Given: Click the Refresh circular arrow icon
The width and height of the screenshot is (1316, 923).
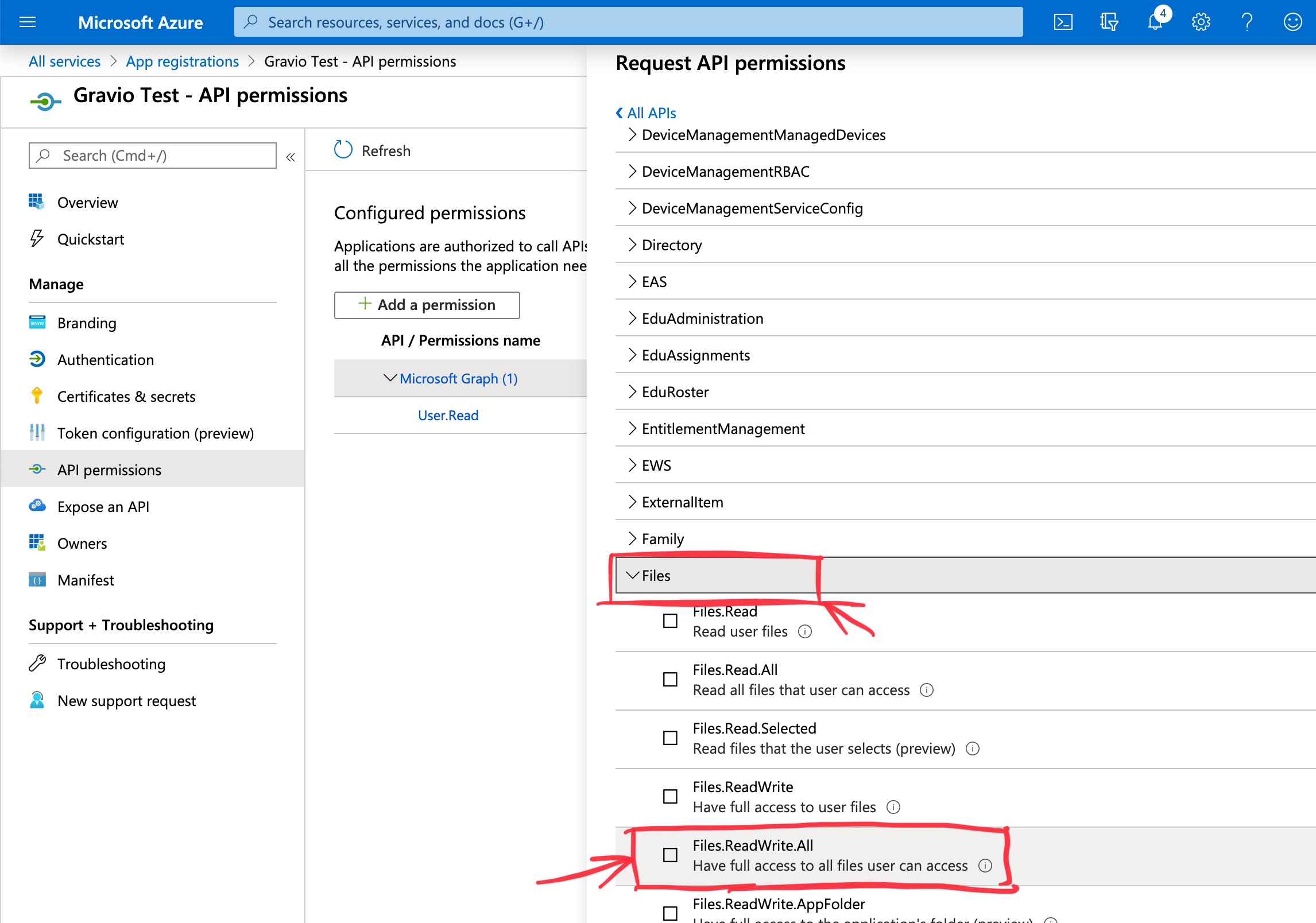Looking at the screenshot, I should (x=343, y=150).
